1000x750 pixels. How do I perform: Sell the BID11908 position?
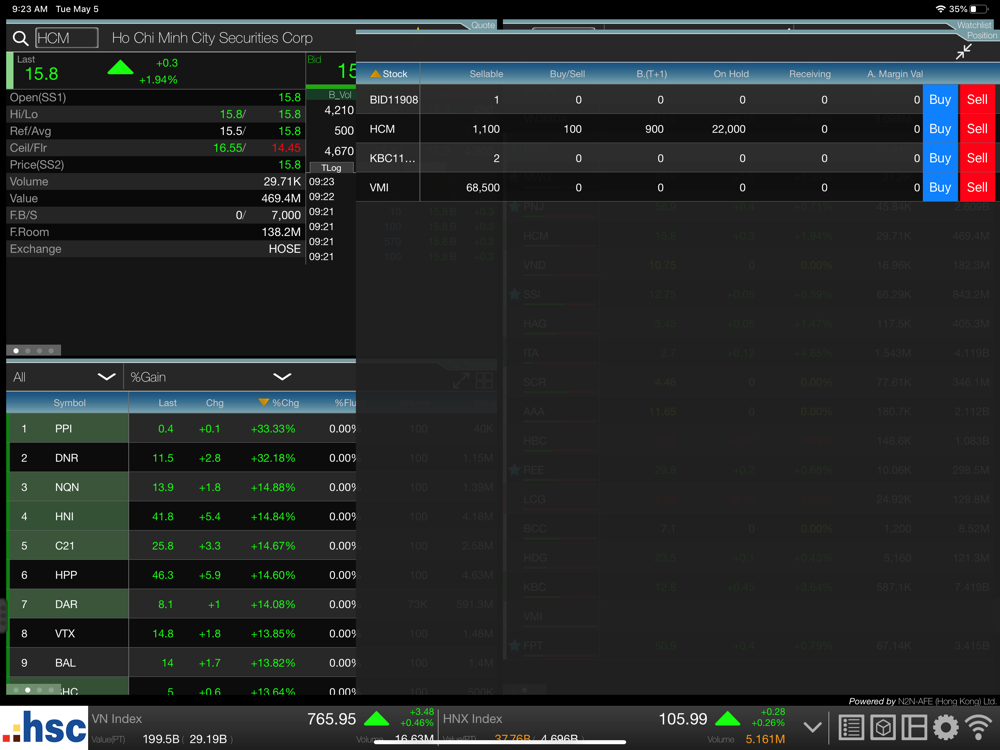coord(977,99)
